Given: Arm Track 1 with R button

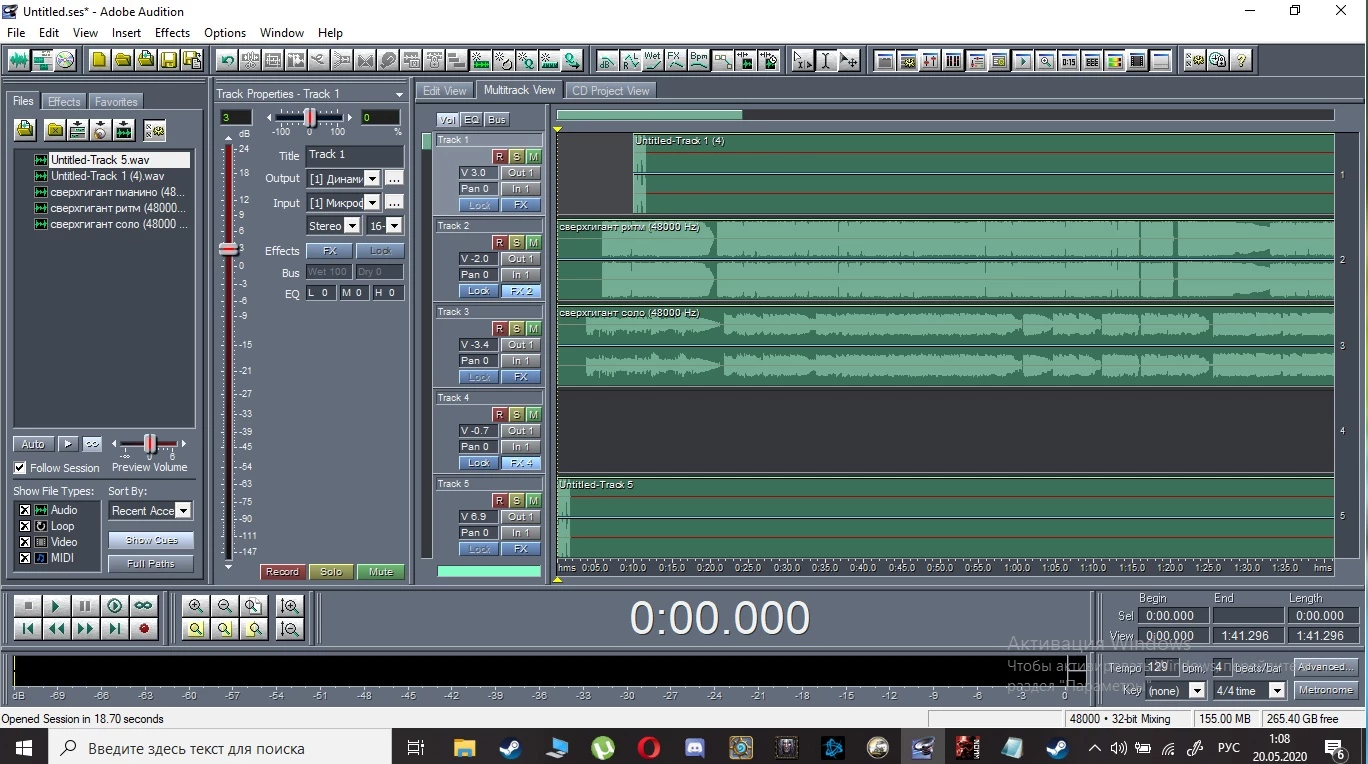Looking at the screenshot, I should point(500,157).
